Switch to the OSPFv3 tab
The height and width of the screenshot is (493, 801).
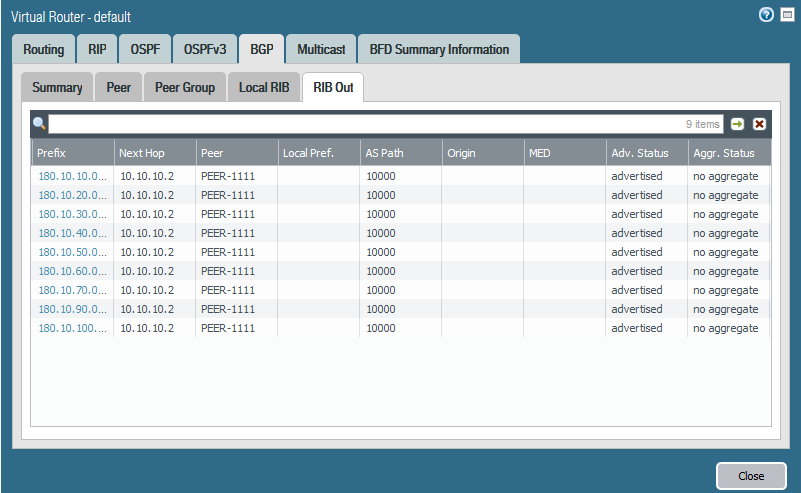tap(204, 49)
